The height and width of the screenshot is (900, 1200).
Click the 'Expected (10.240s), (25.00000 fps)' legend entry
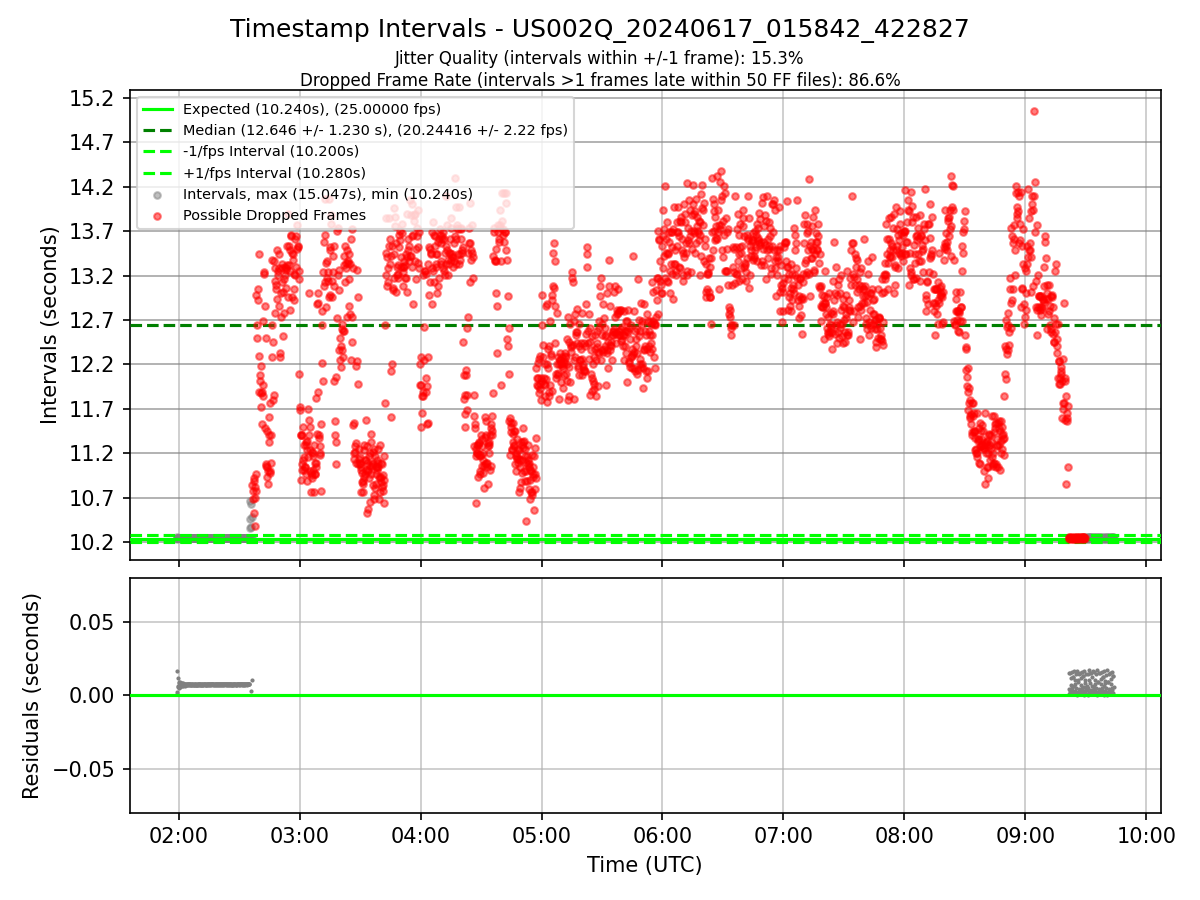click(312, 109)
